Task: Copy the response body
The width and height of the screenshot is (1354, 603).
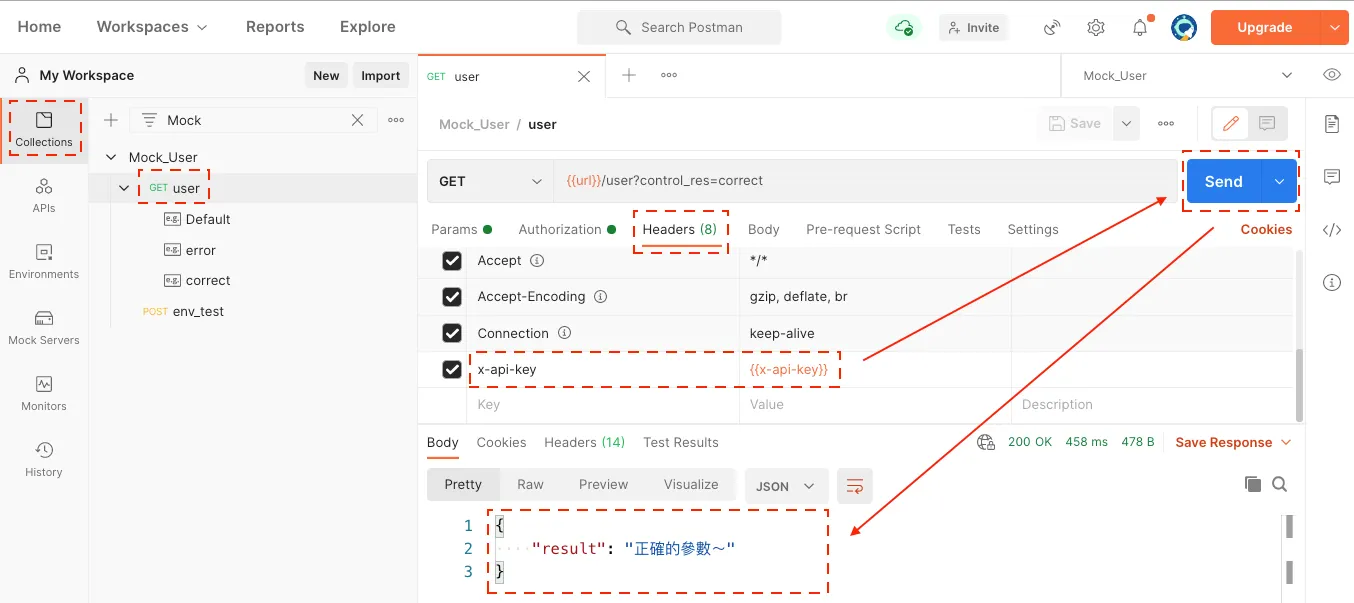Action: pos(1252,484)
